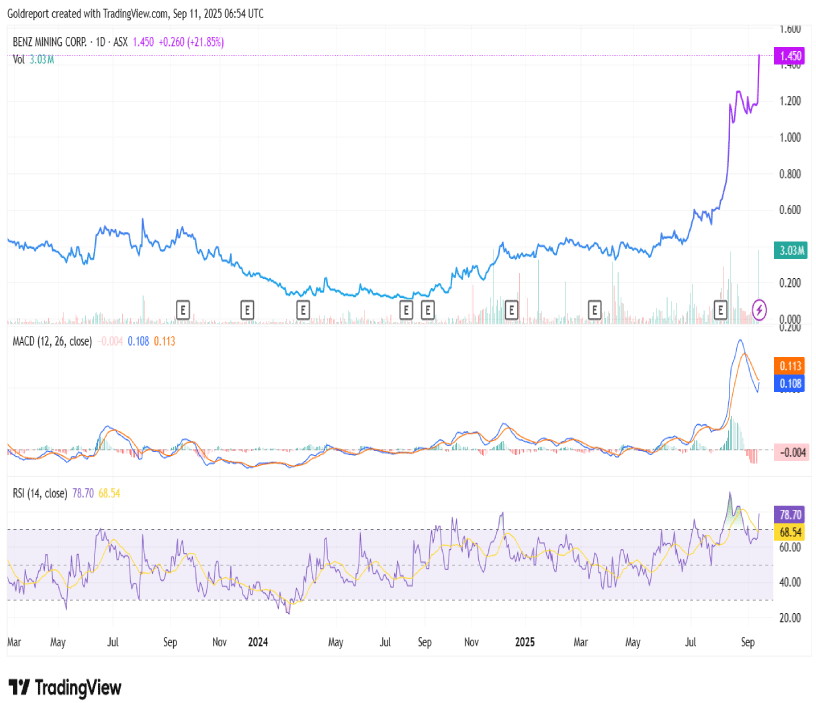This screenshot has height=703, width=816.
Task: Select the RSI (14, close) indicator legend
Action: [41, 493]
